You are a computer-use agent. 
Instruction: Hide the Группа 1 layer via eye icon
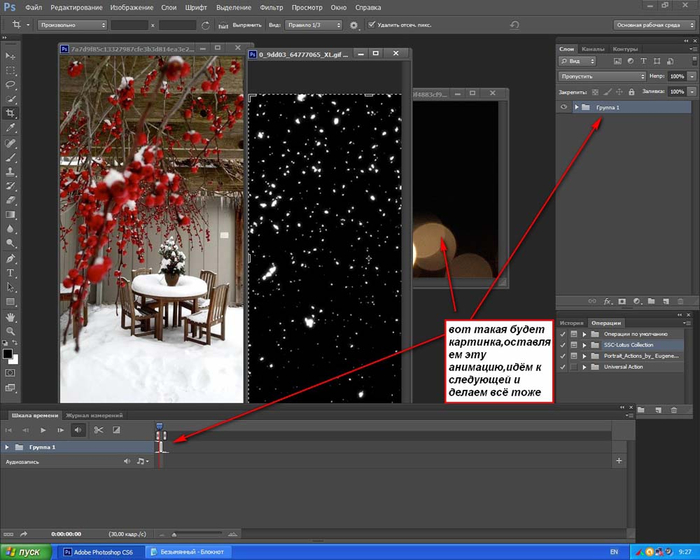coord(564,107)
